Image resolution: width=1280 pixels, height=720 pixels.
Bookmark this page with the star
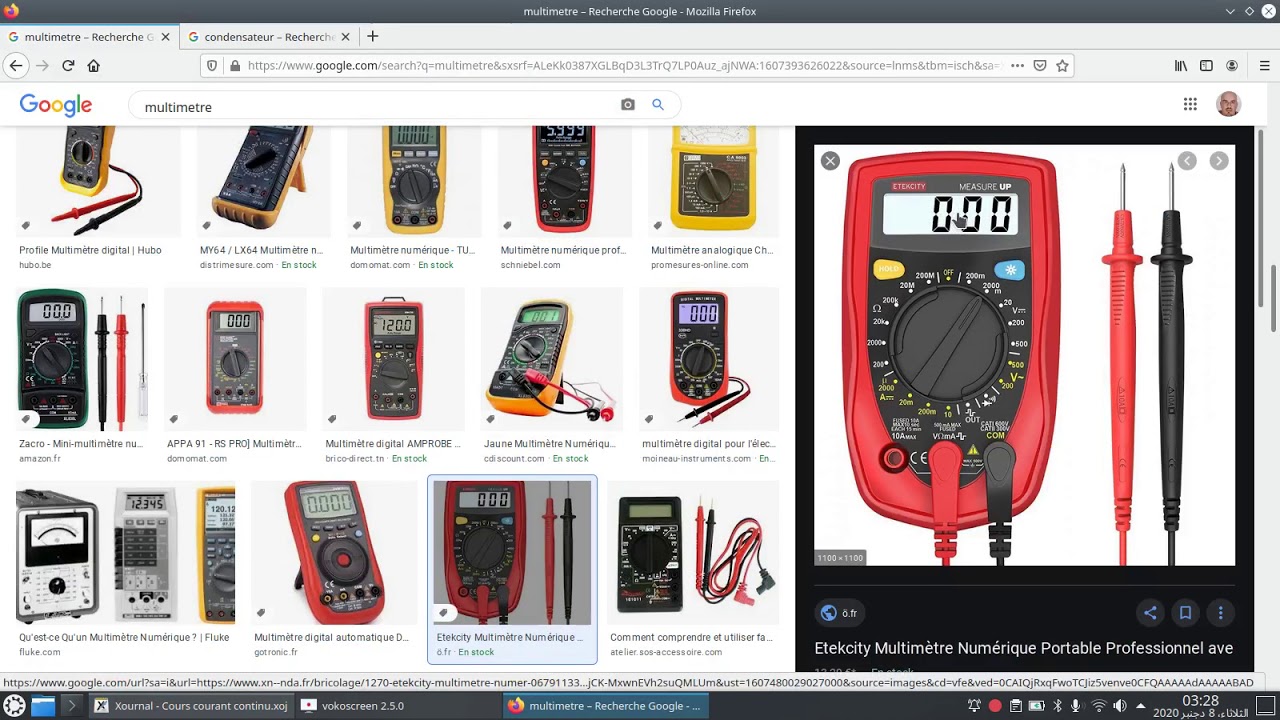click(x=1063, y=65)
